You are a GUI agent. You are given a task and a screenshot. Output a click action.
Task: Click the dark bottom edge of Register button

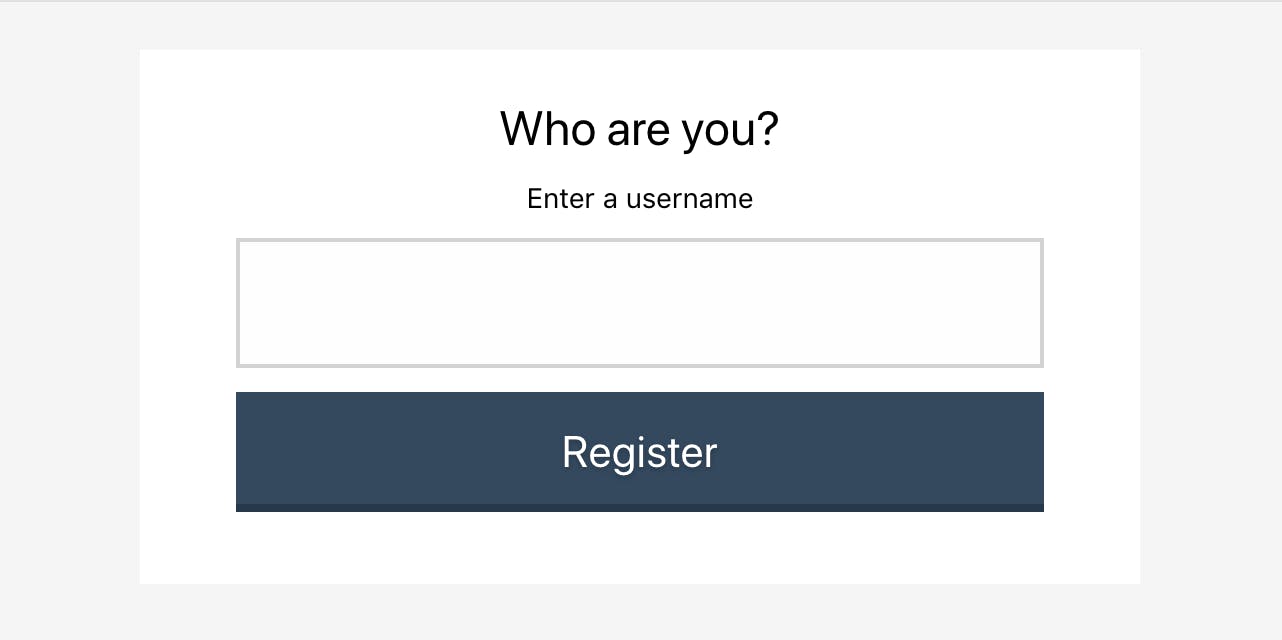640,508
